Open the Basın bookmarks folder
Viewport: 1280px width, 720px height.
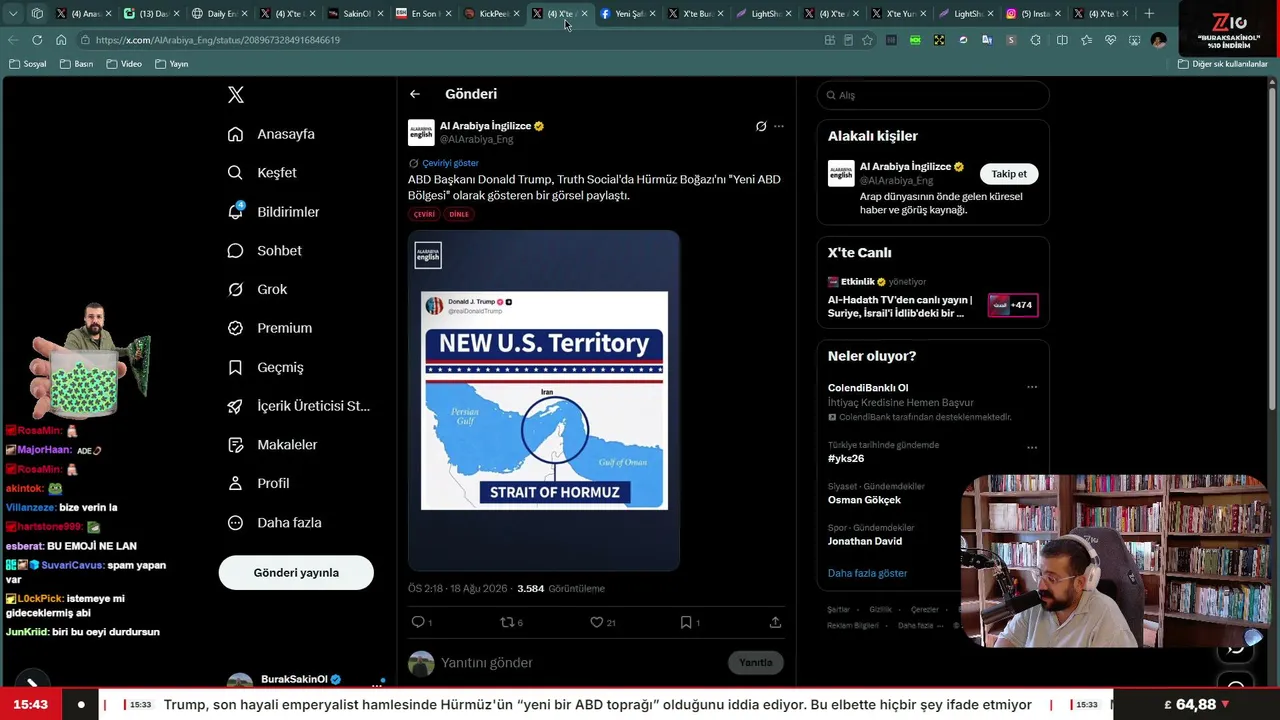coord(77,64)
